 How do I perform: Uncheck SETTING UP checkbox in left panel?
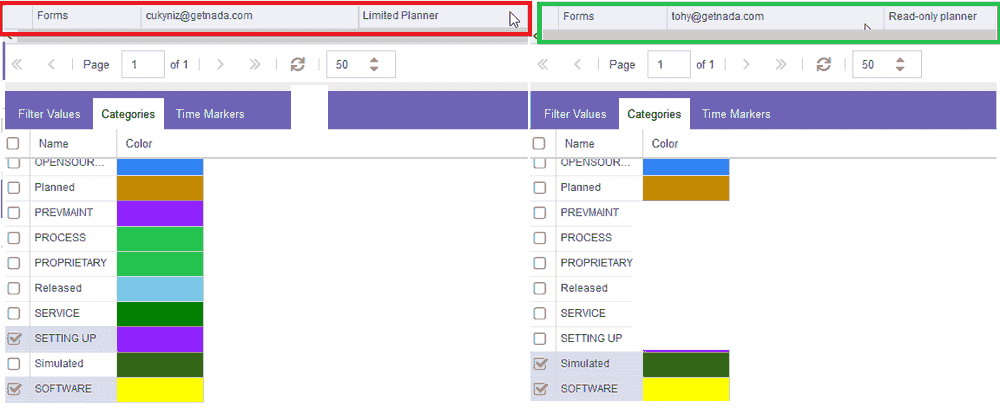click(13, 339)
